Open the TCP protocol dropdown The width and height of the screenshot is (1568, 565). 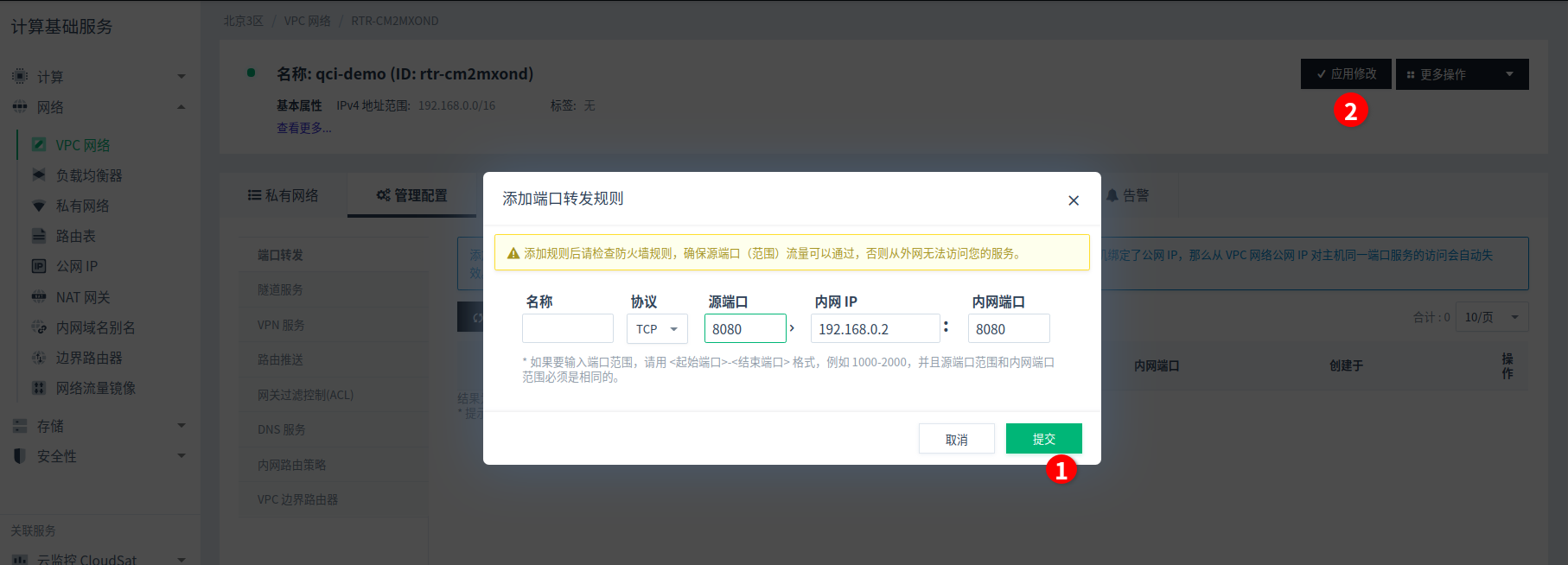(x=657, y=329)
